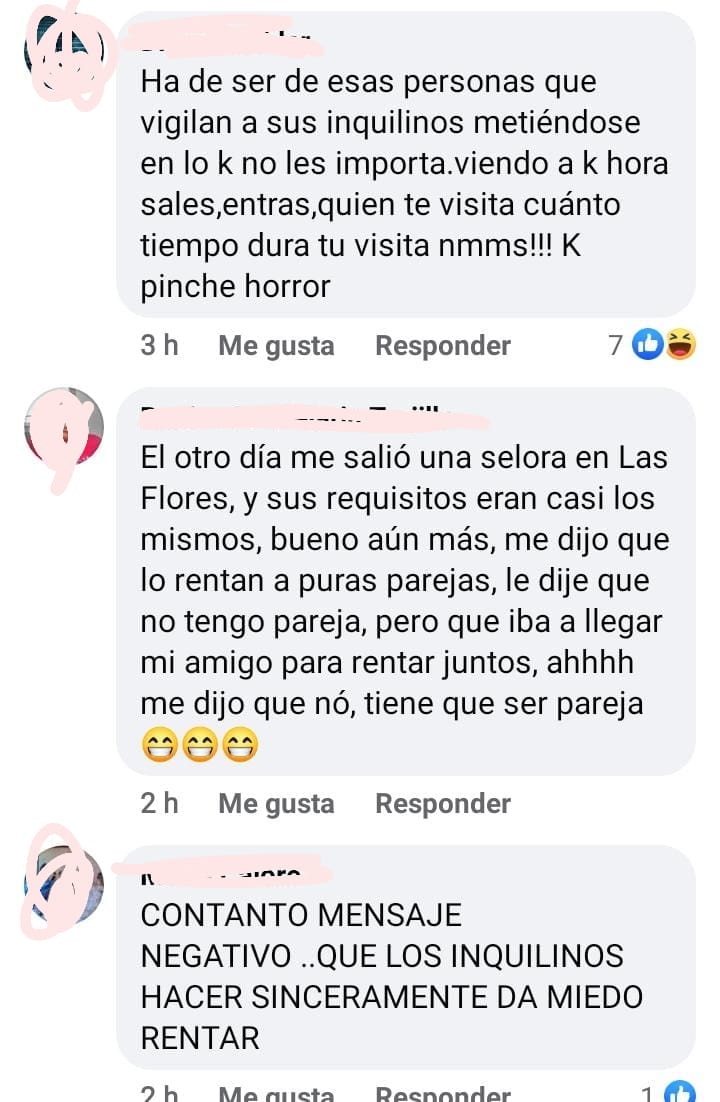This screenshot has width=720, height=1102.
Task: Reply to the 'pinche horror' comment
Action: (x=443, y=345)
